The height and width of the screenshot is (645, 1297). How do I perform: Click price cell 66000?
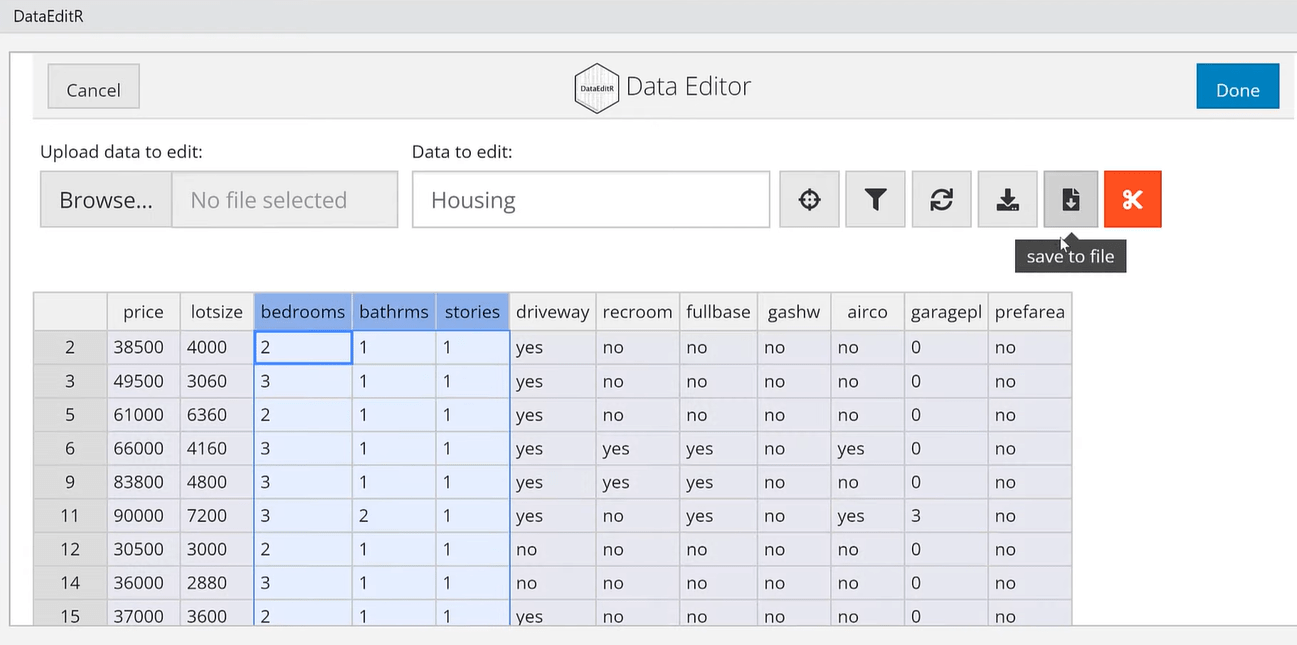click(143, 449)
